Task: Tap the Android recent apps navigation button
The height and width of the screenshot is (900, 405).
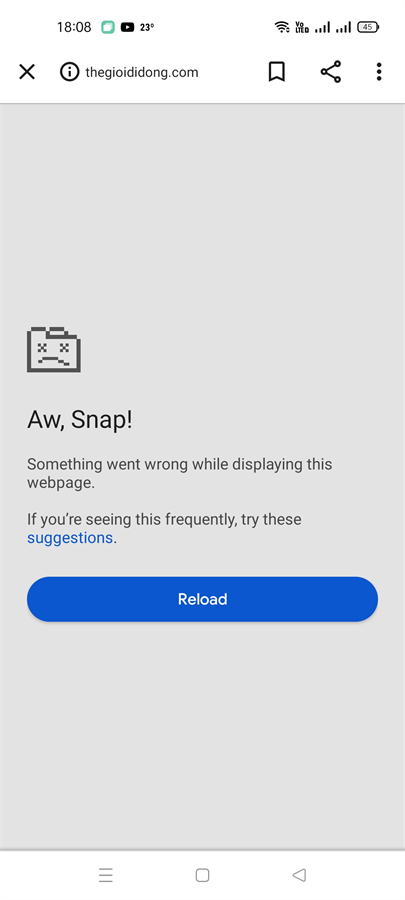Action: (x=106, y=875)
